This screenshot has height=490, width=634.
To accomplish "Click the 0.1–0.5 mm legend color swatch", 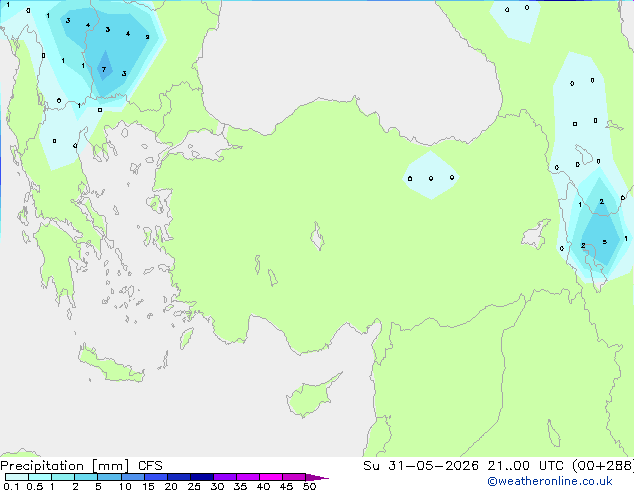I will coord(17,477).
